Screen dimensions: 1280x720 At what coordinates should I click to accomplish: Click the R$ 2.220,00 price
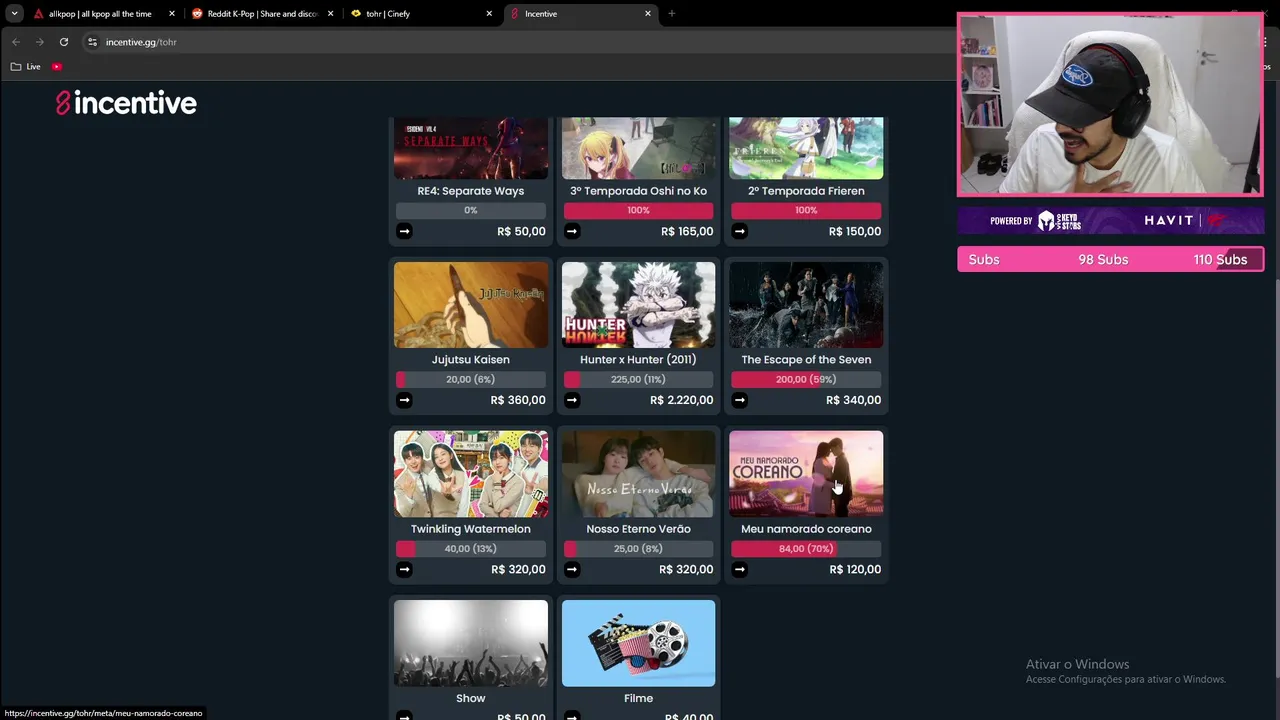[x=681, y=400]
